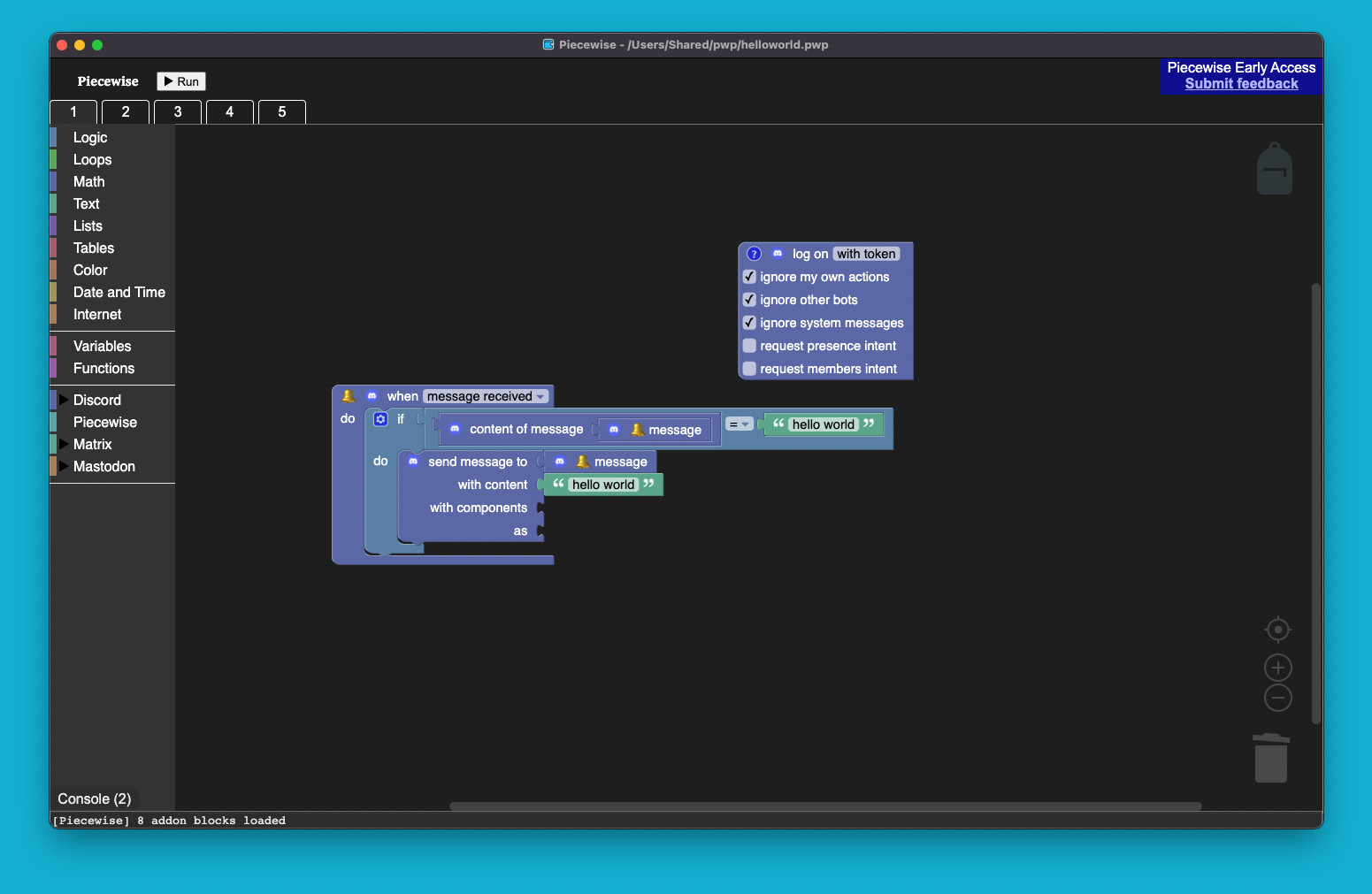Click the Discord icon on the log on block

[x=778, y=253]
